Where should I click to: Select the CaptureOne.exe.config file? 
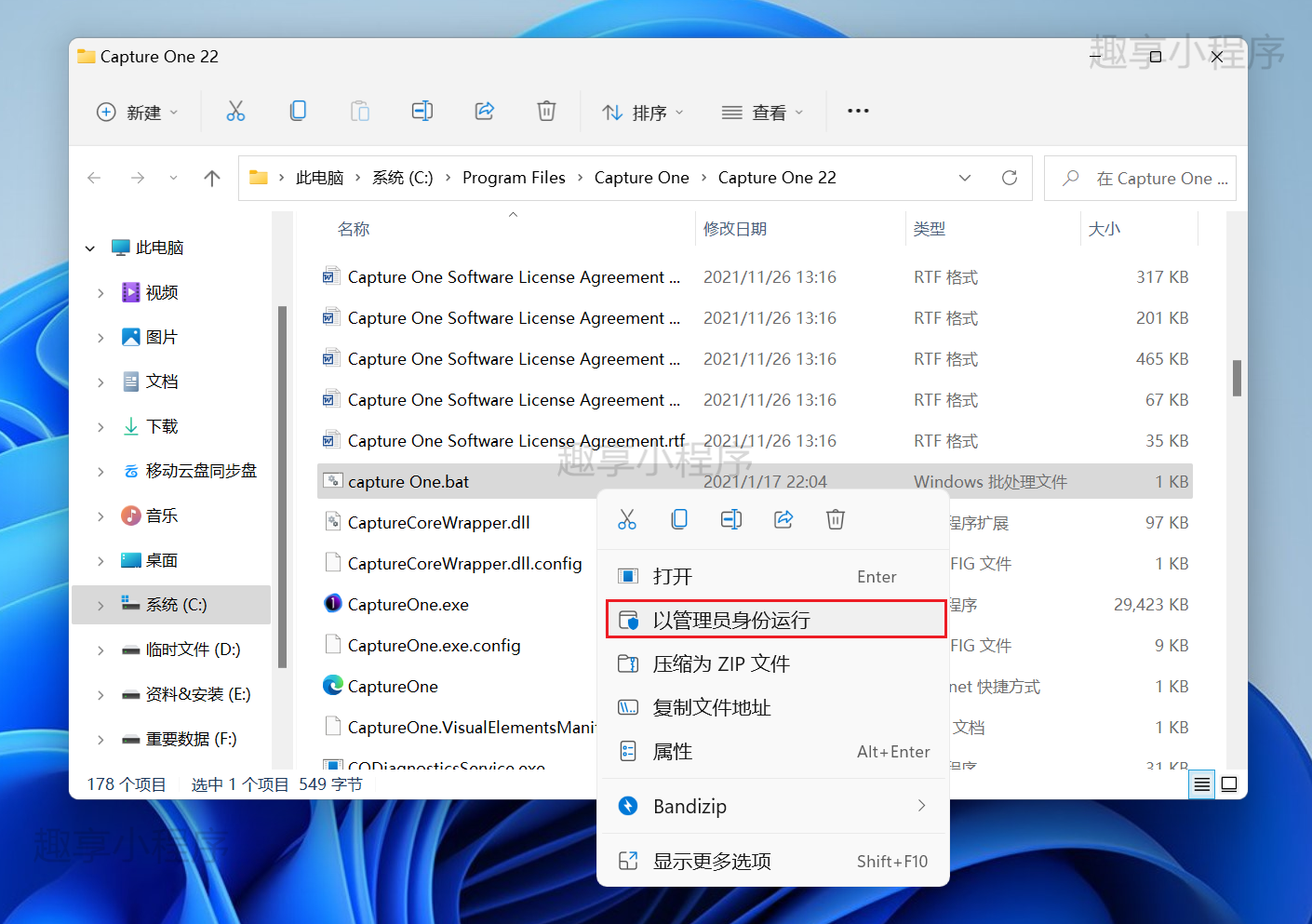(434, 646)
